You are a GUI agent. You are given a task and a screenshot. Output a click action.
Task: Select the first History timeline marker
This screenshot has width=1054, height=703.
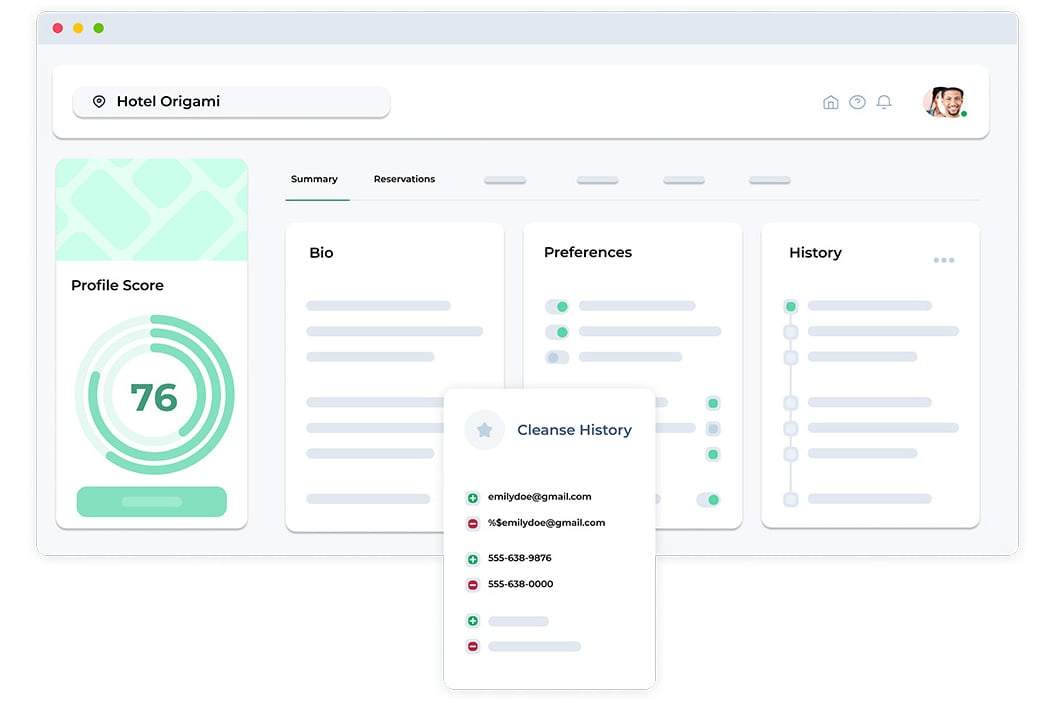791,306
